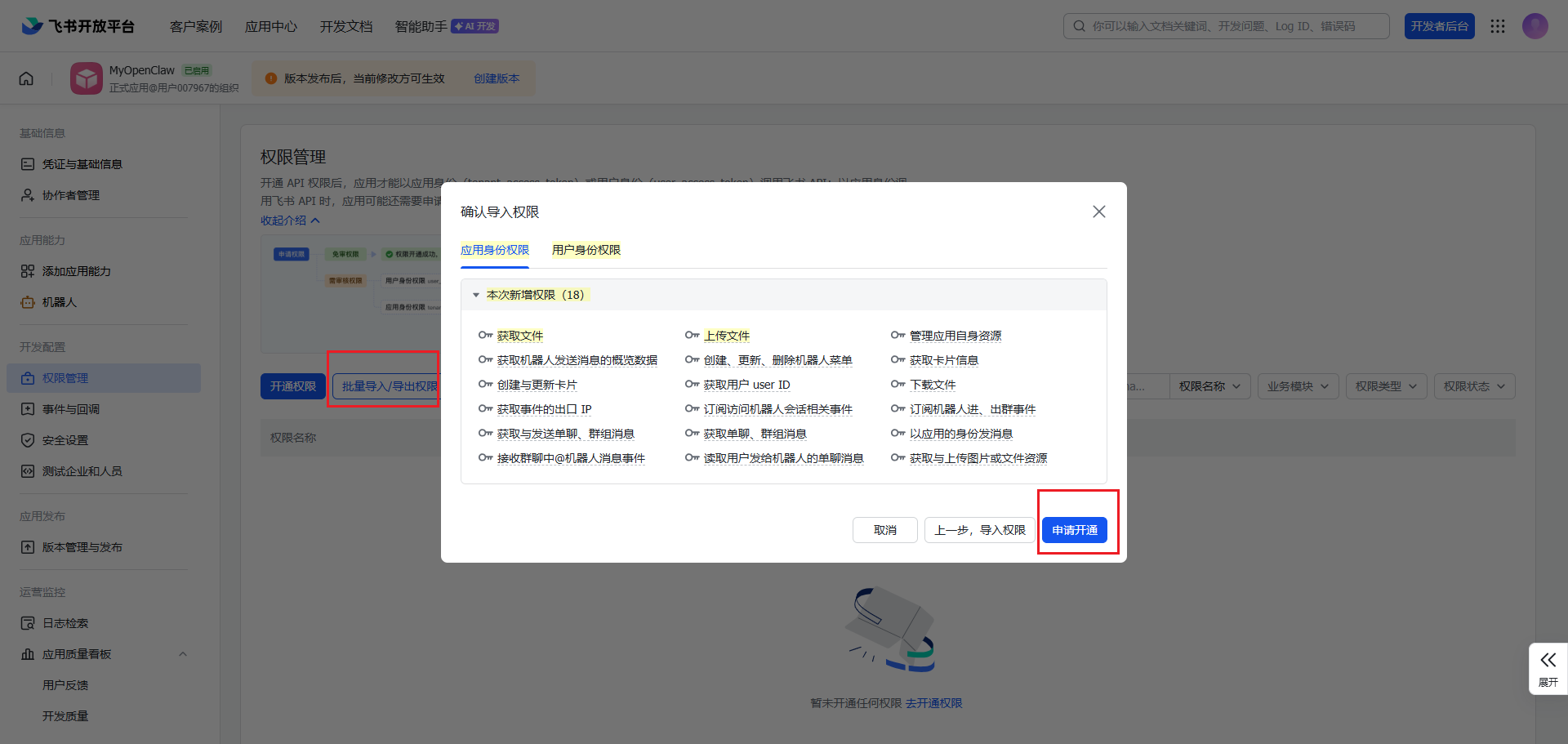
Task: Click the user avatar in the top bar
Action: (x=1535, y=25)
